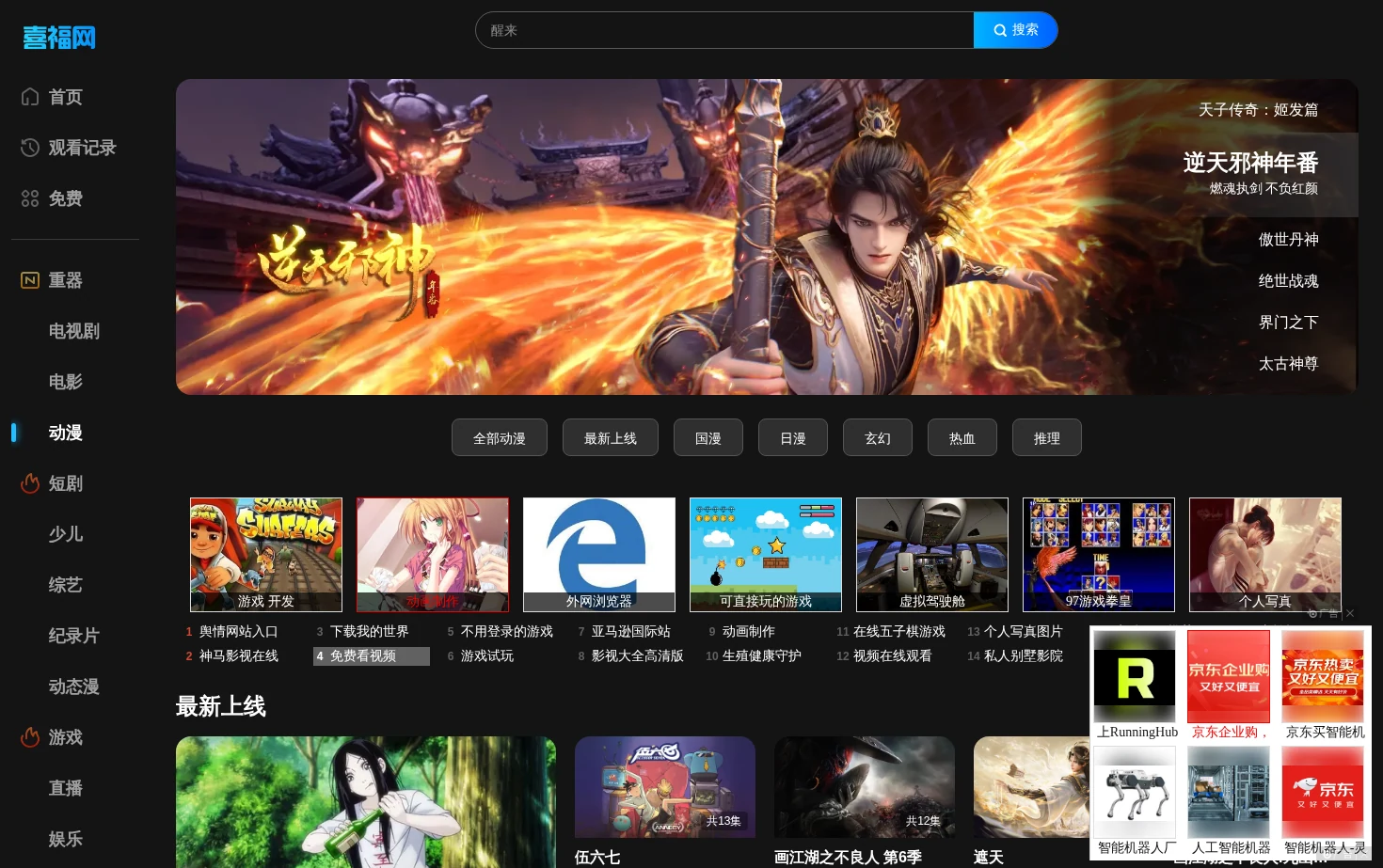Open the 虚拟驾驶舱 thumbnail
The width and height of the screenshot is (1383, 868).
click(x=932, y=555)
